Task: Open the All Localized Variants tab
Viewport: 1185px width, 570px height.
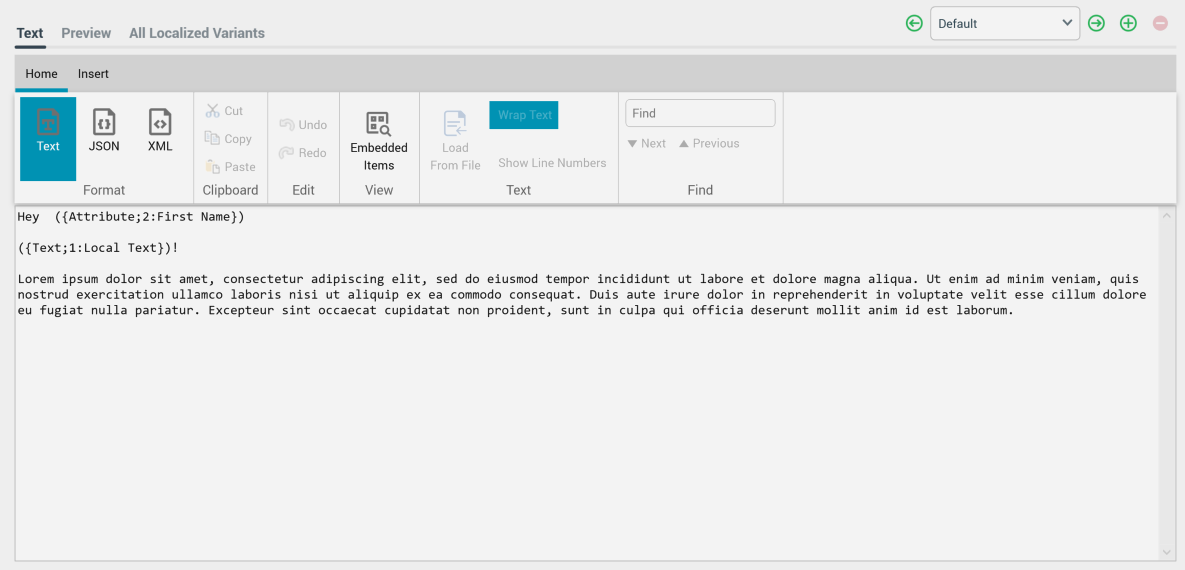Action: click(x=197, y=33)
